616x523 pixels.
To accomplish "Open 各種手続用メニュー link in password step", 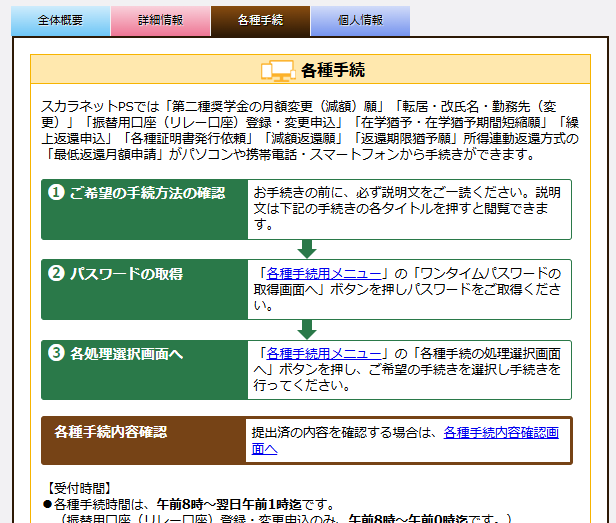I will coord(324,273).
